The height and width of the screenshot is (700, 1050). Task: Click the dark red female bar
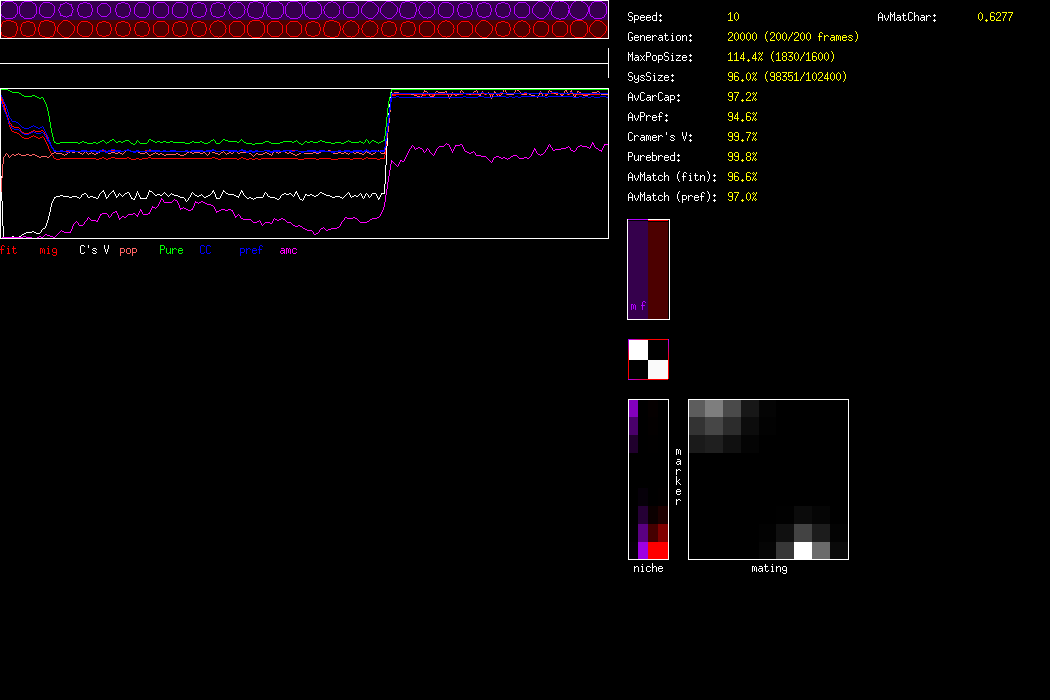coord(658,269)
